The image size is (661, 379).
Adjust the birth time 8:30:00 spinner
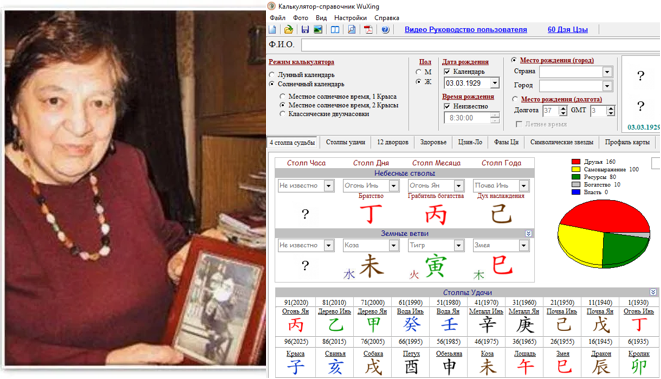(x=495, y=118)
